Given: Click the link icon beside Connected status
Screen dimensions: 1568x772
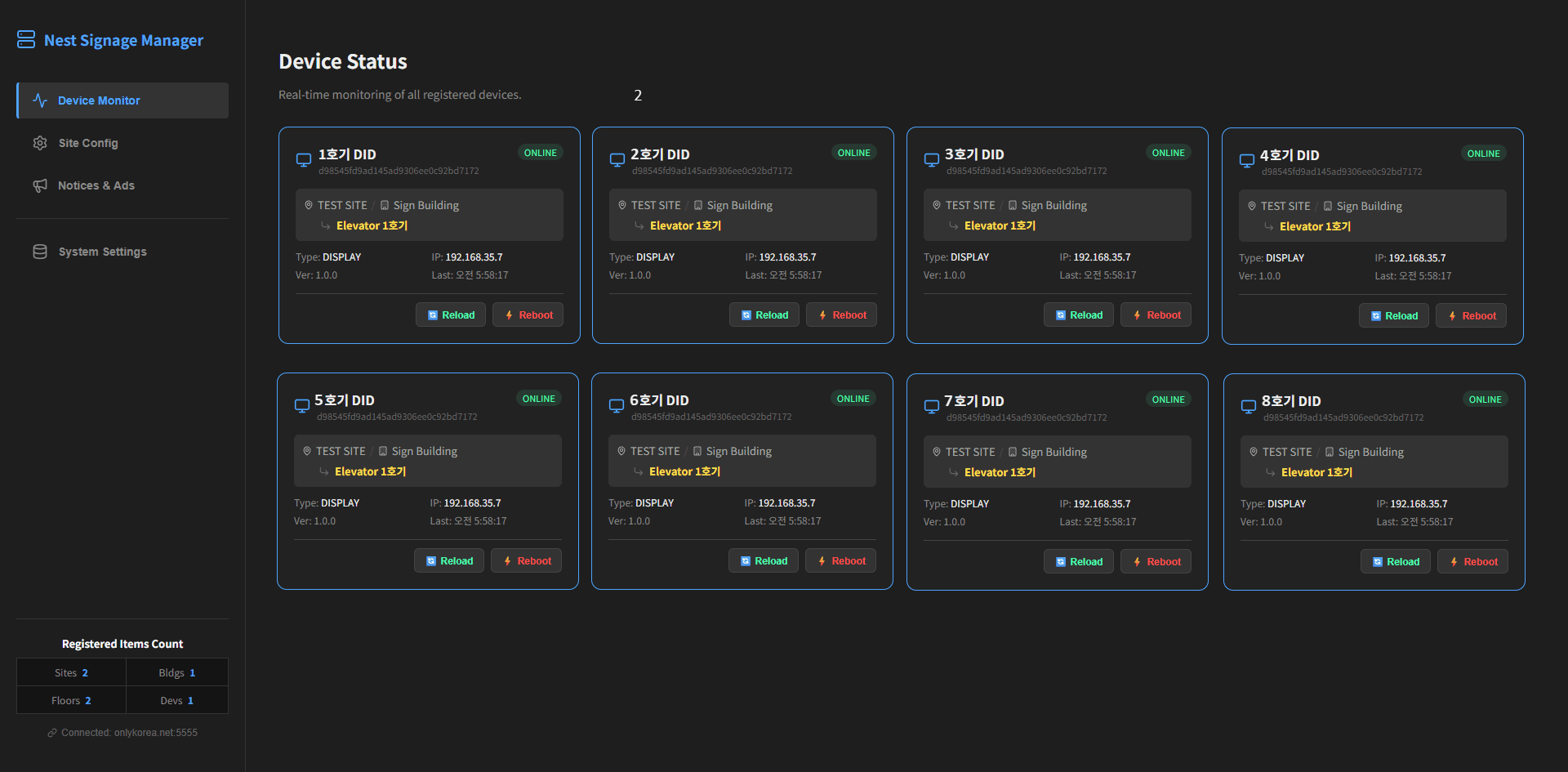Looking at the screenshot, I should click(x=52, y=733).
